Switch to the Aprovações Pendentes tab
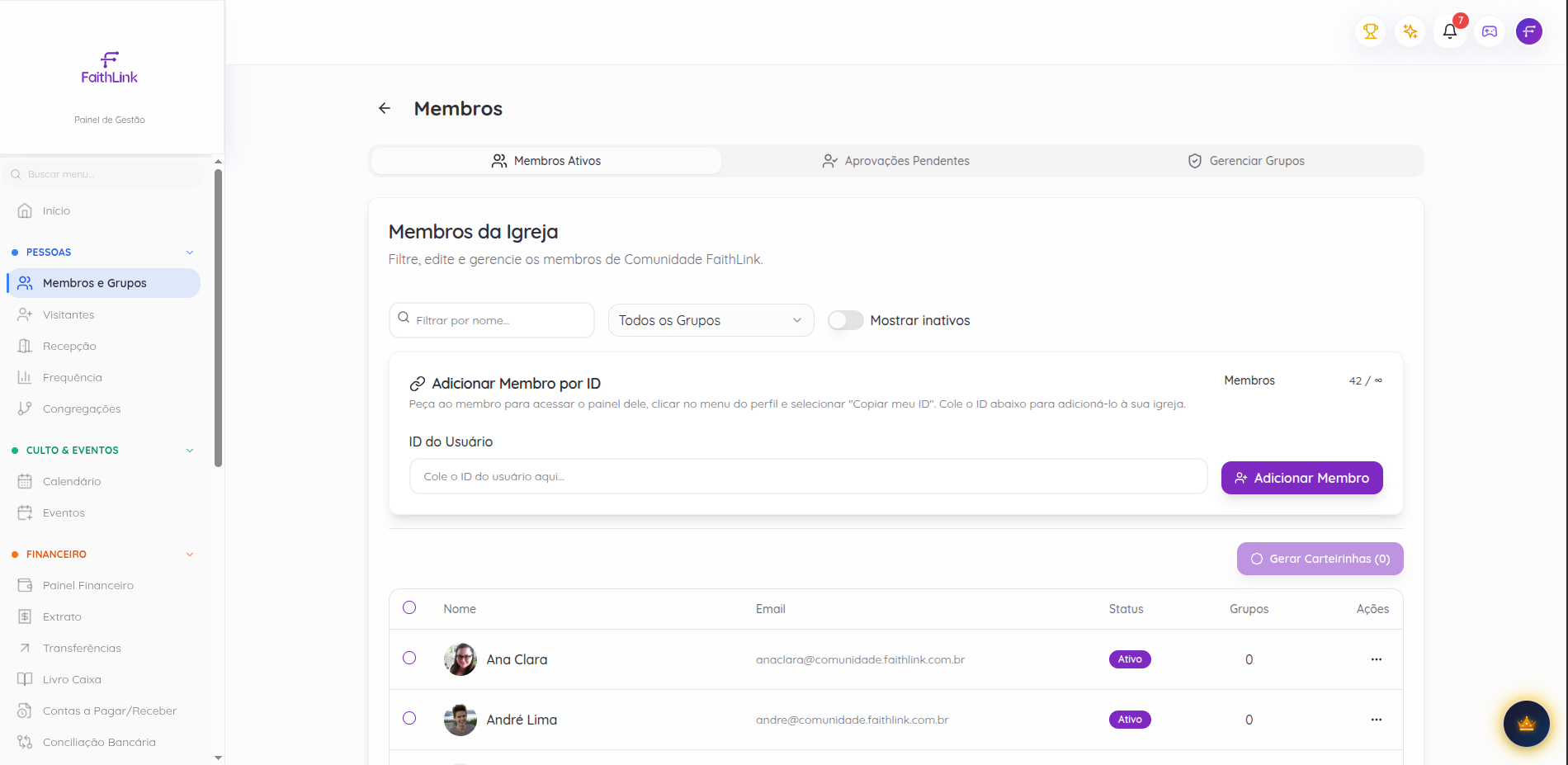The width and height of the screenshot is (1568, 765). click(896, 161)
